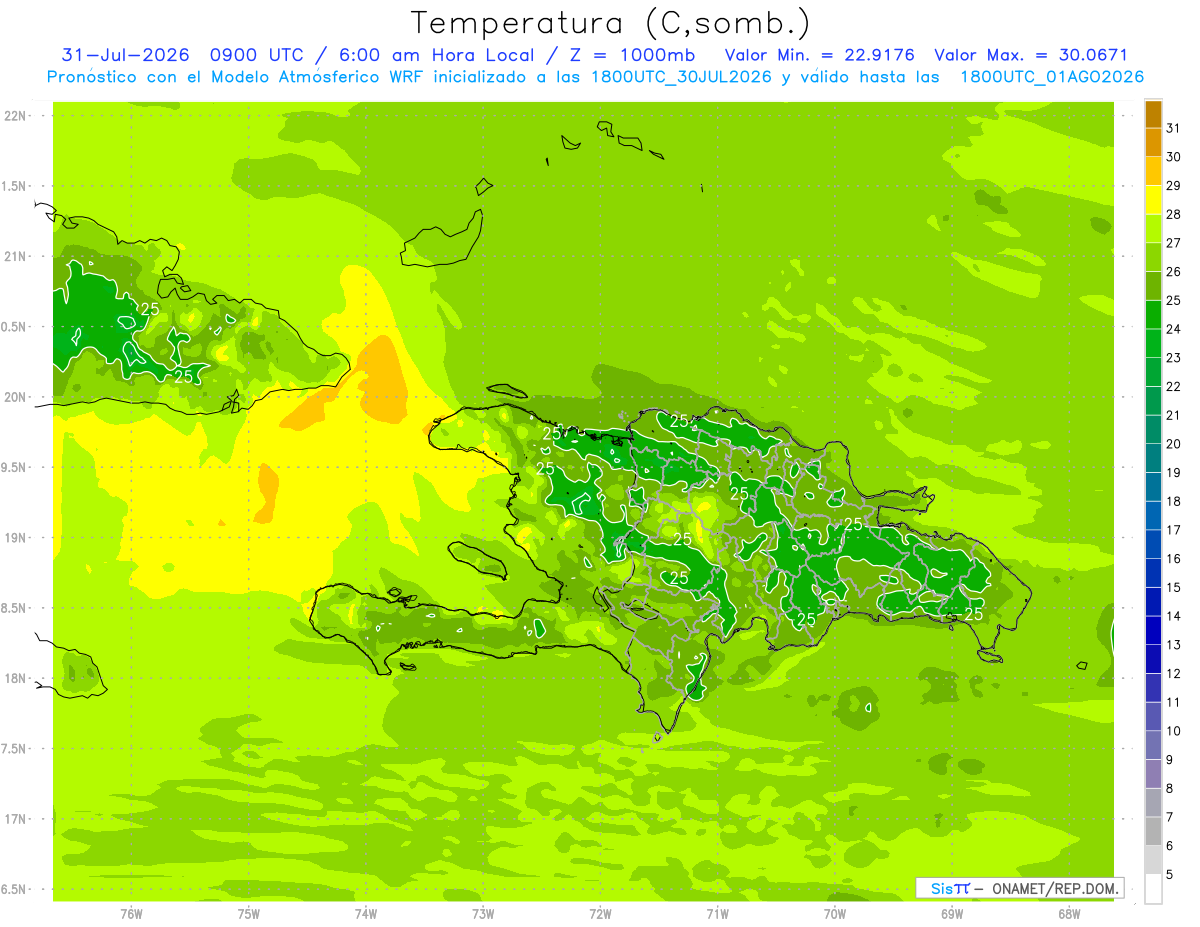Click the 'Temperatura (C,somb.)' chart title
The width and height of the screenshot is (1200, 927).
point(611,23)
